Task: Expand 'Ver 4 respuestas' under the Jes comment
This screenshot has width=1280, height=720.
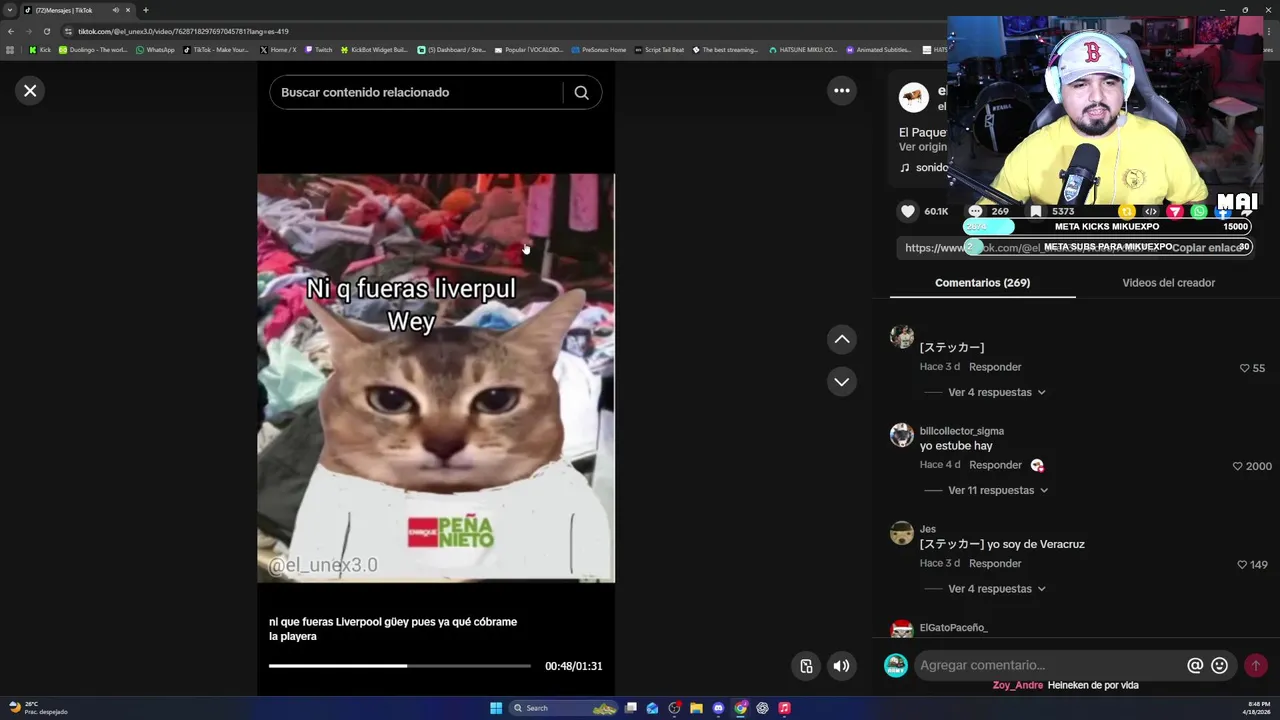Action: [x=996, y=589]
